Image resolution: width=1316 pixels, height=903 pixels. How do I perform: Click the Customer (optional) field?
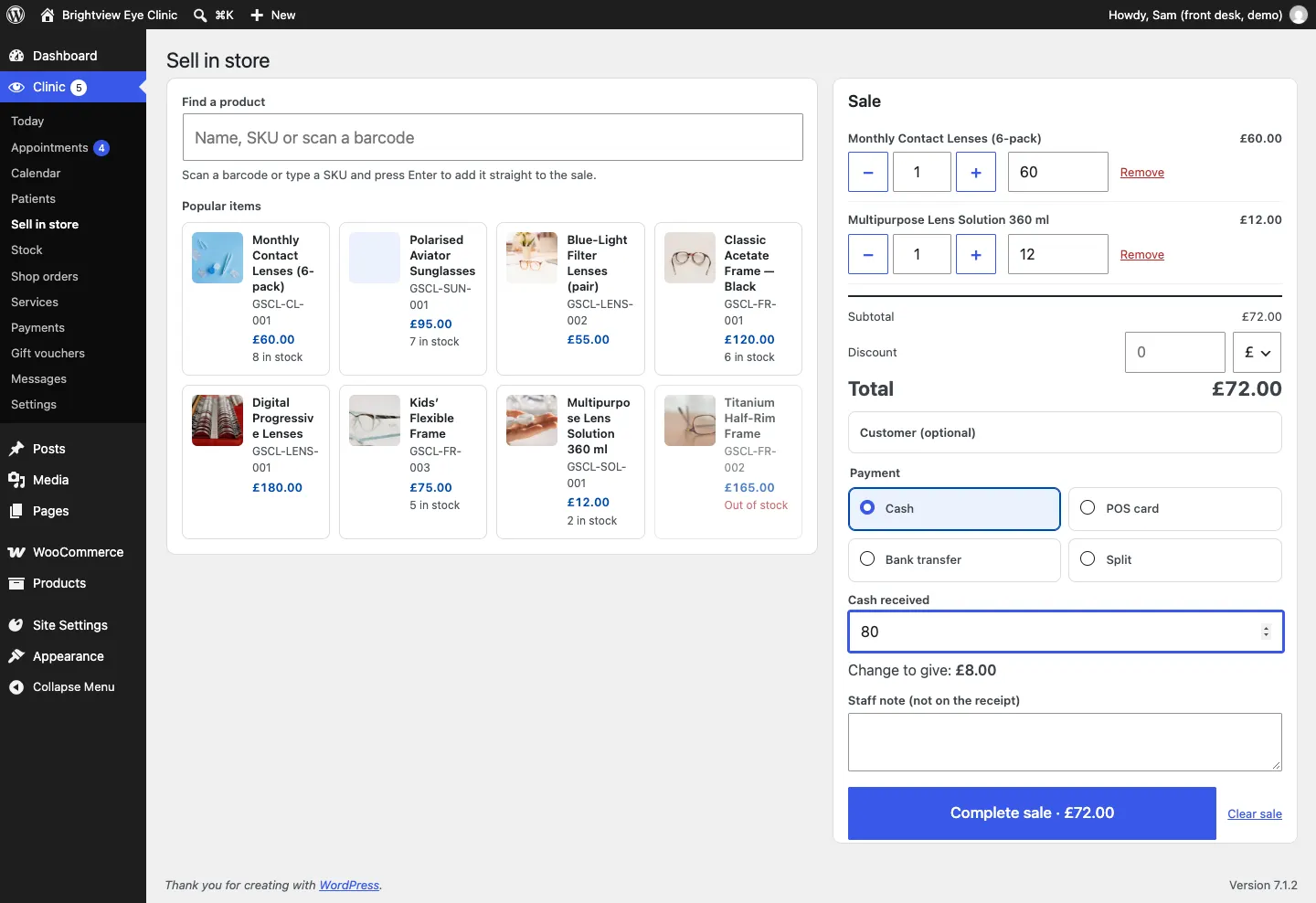click(1065, 432)
